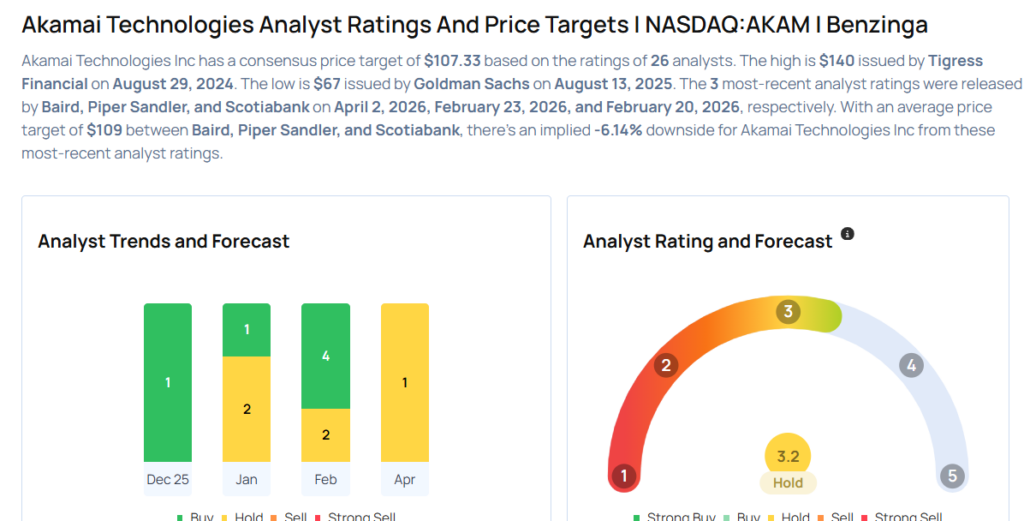
Task: Click gauge marker number 2
Action: point(665,365)
